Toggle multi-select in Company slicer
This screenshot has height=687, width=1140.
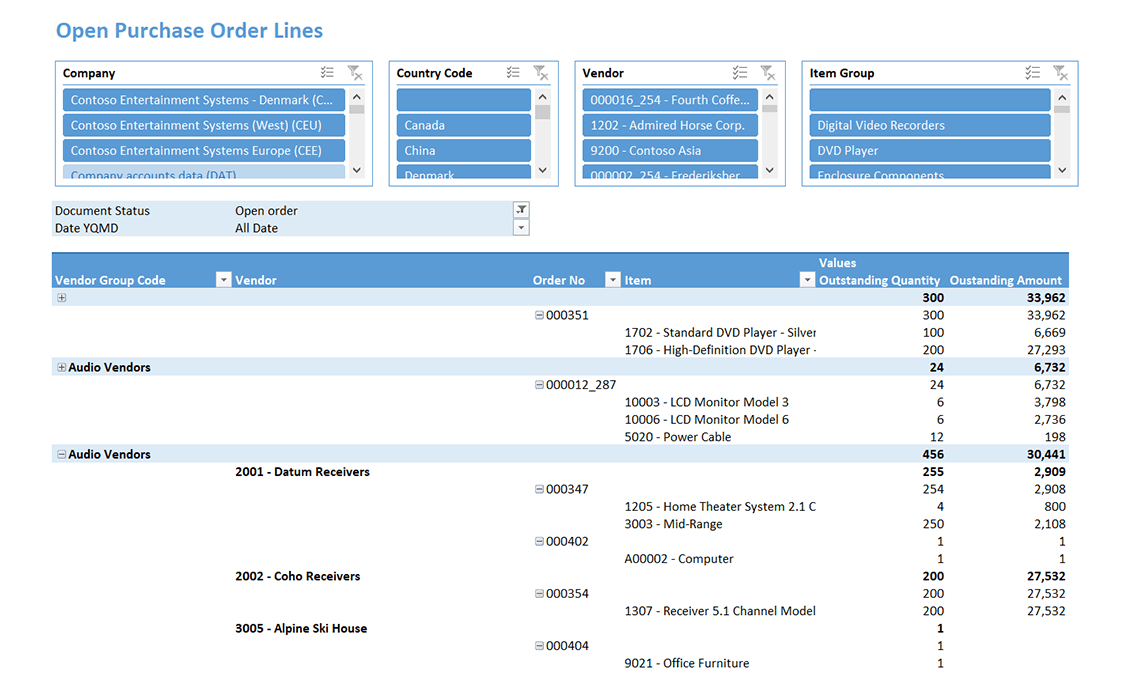click(x=327, y=73)
